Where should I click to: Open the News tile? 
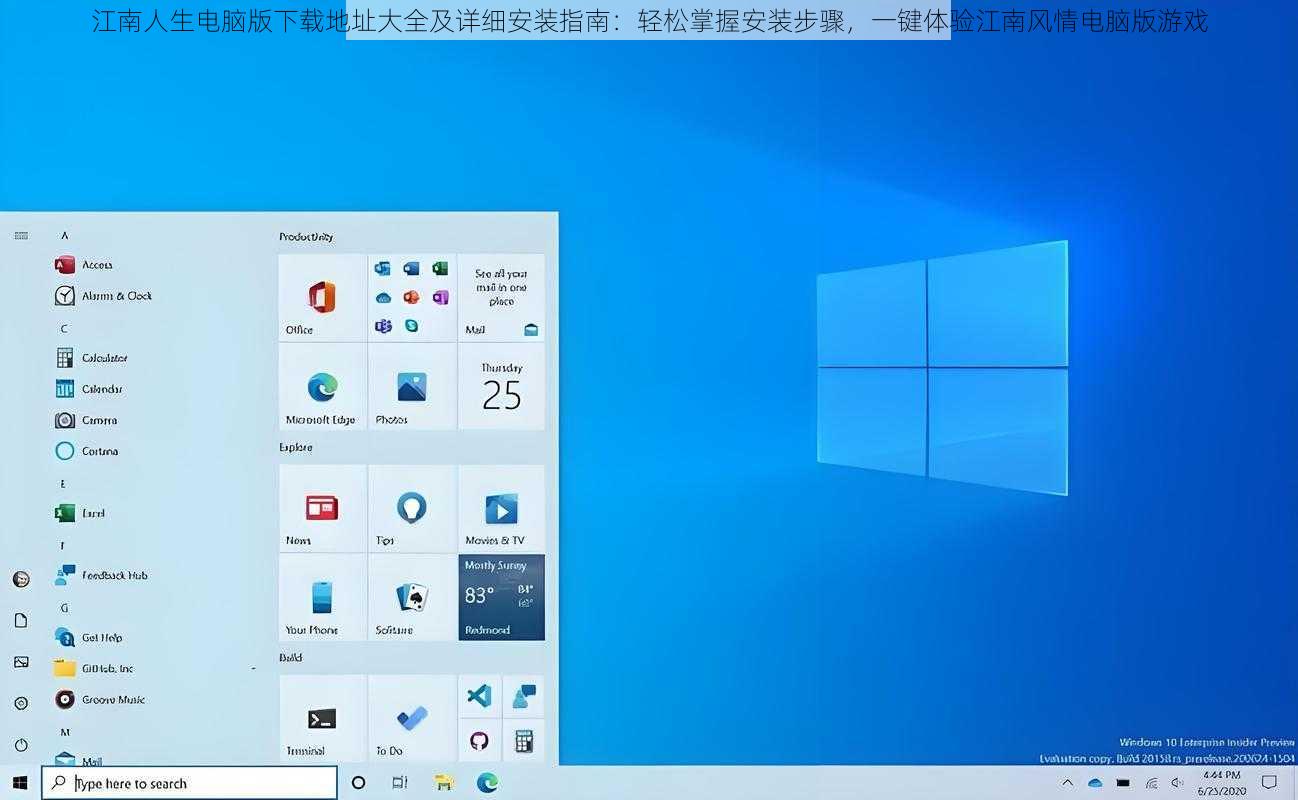(x=322, y=508)
